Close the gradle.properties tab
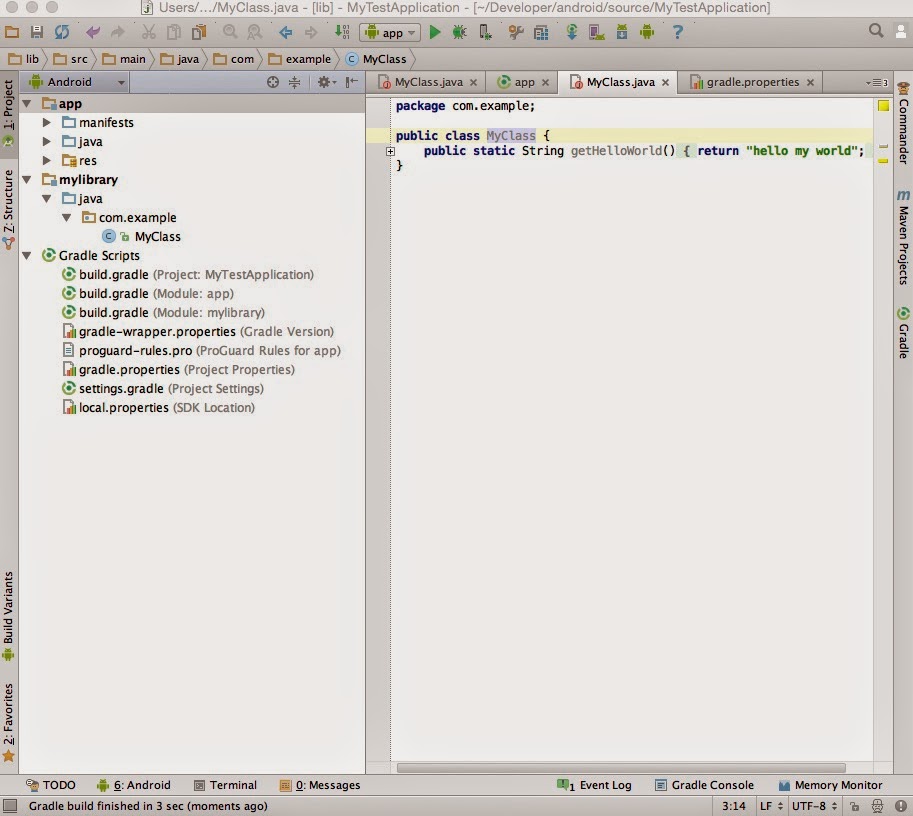Image resolution: width=913 pixels, height=816 pixels. point(810,83)
